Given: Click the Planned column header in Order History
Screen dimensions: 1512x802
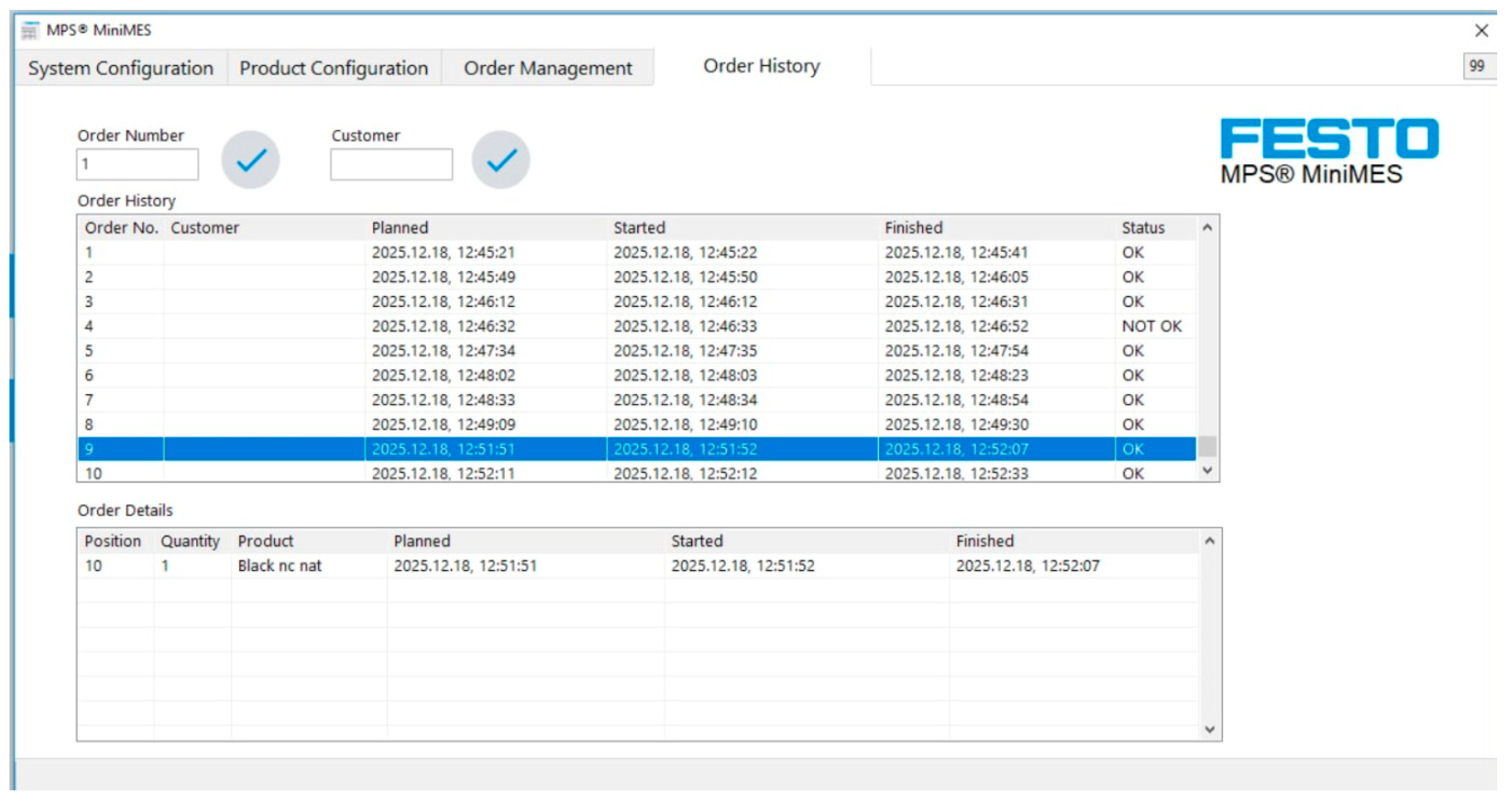Looking at the screenshot, I should point(400,228).
